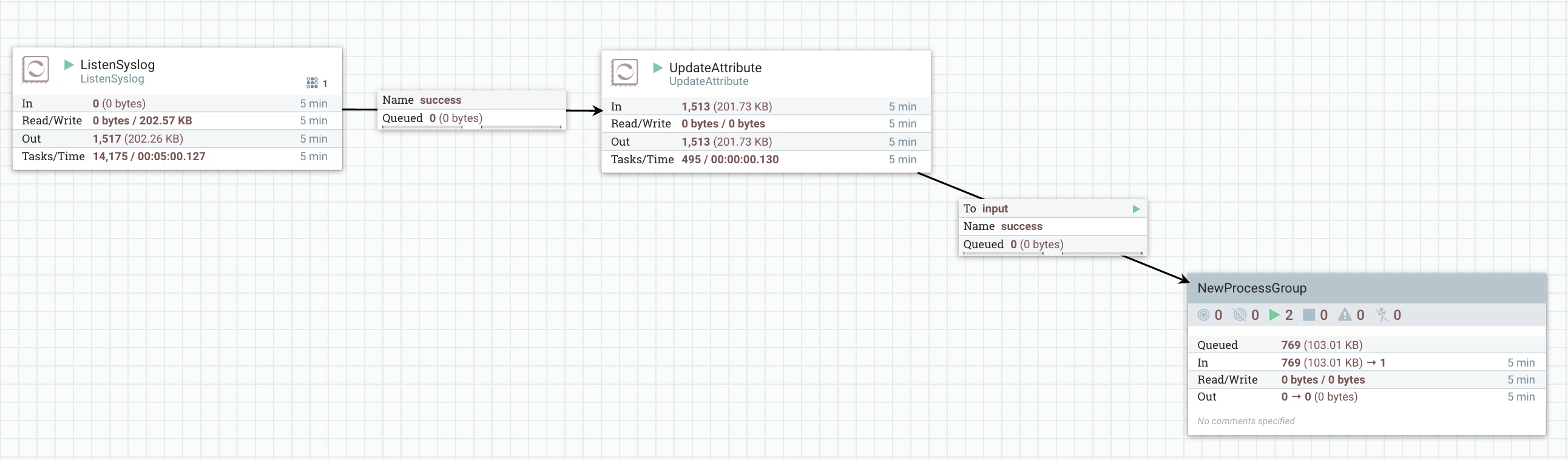Click the not-transmitting ports icon in NewProcessGroup

pos(1239,314)
